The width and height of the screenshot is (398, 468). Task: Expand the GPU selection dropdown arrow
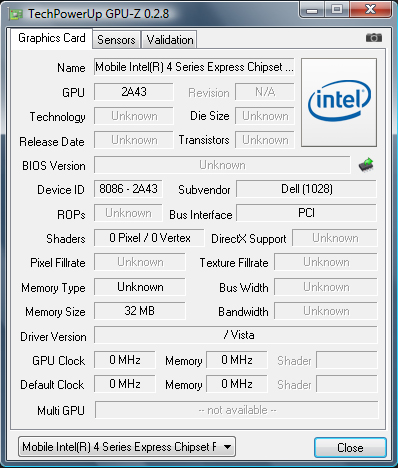point(227,447)
